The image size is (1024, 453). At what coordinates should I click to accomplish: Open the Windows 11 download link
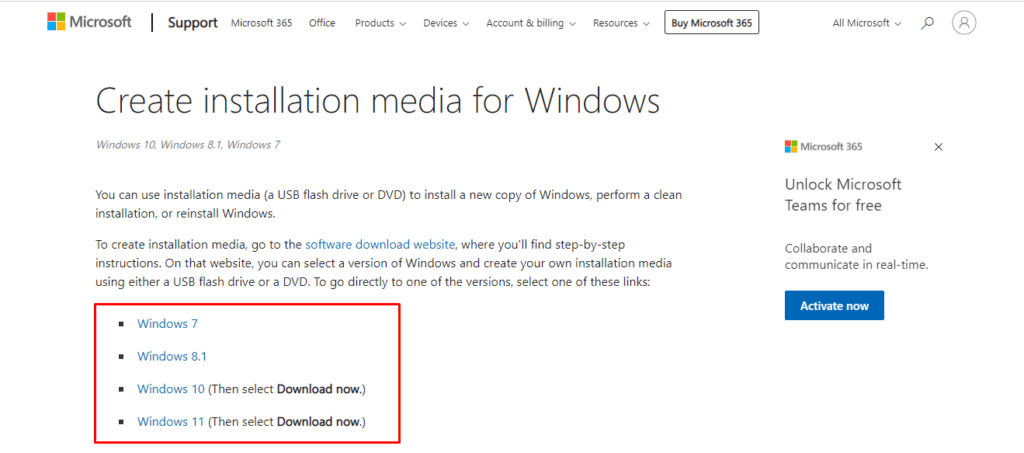pos(170,421)
